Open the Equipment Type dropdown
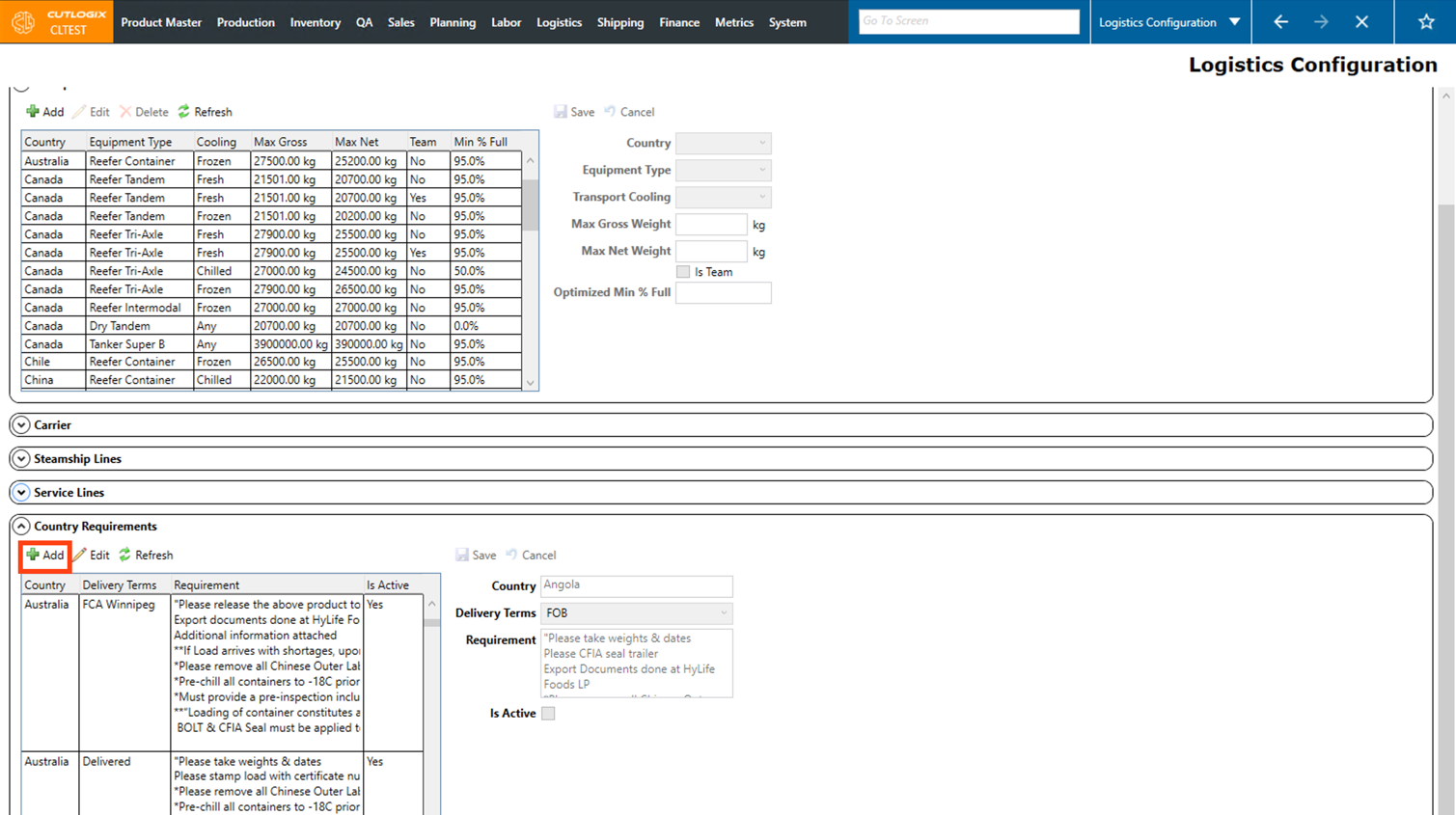1456x815 pixels. pos(723,170)
